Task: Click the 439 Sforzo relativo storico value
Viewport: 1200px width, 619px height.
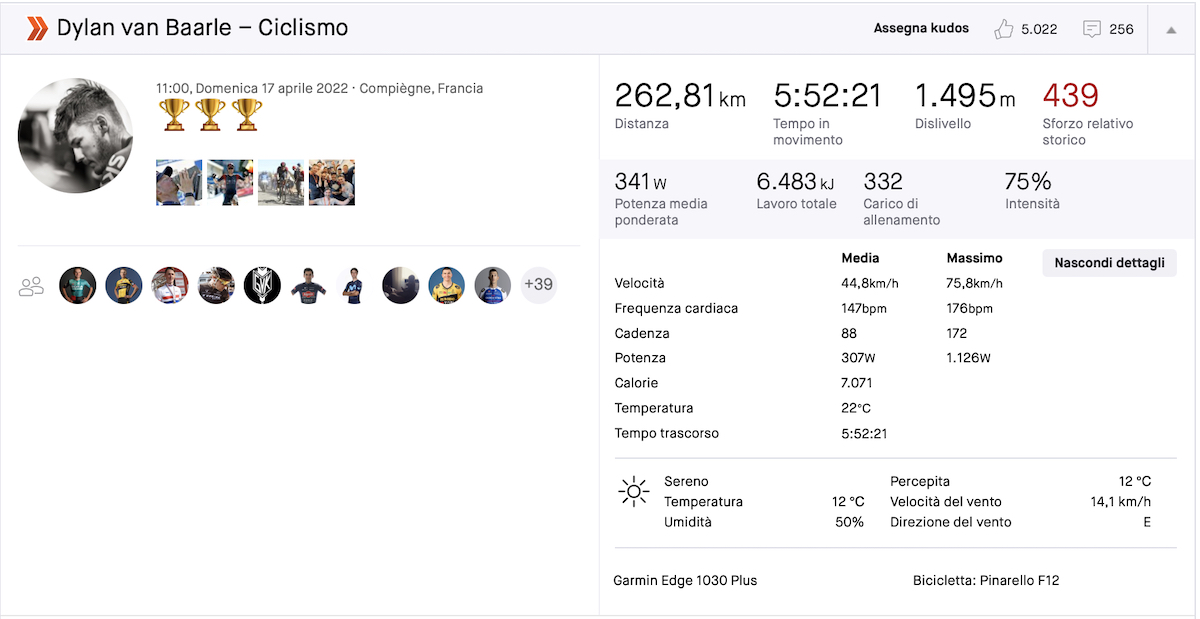Action: (1070, 96)
